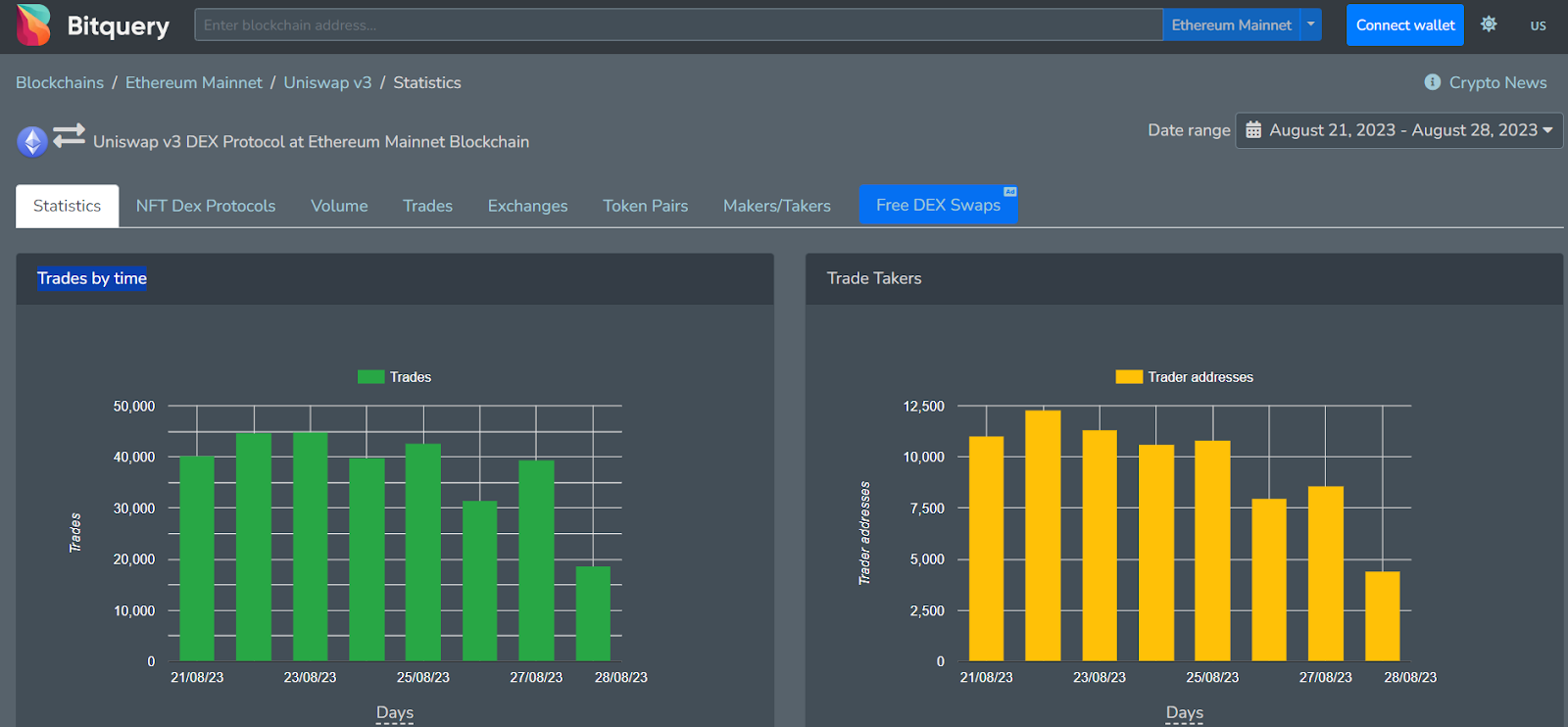The image size is (1568, 727).
Task: Click the Bitquery logo icon
Action: point(34,24)
